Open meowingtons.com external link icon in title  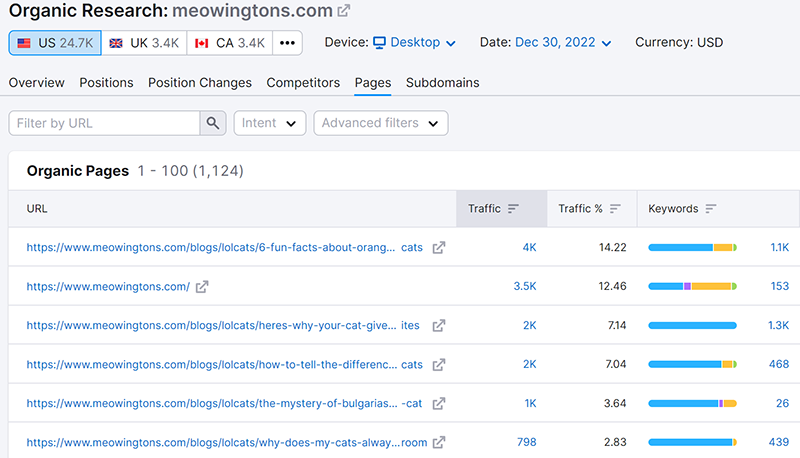[344, 11]
